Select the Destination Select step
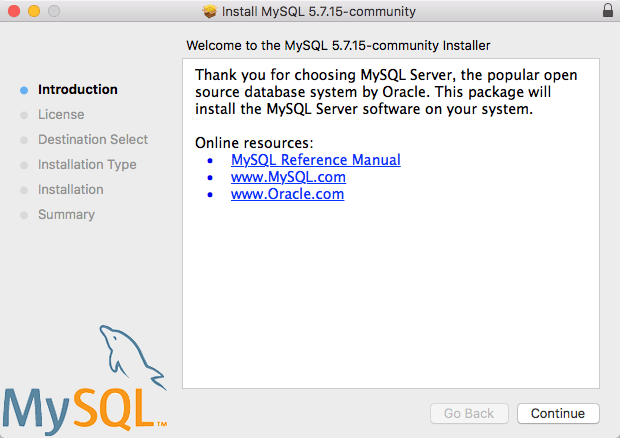 [93, 139]
